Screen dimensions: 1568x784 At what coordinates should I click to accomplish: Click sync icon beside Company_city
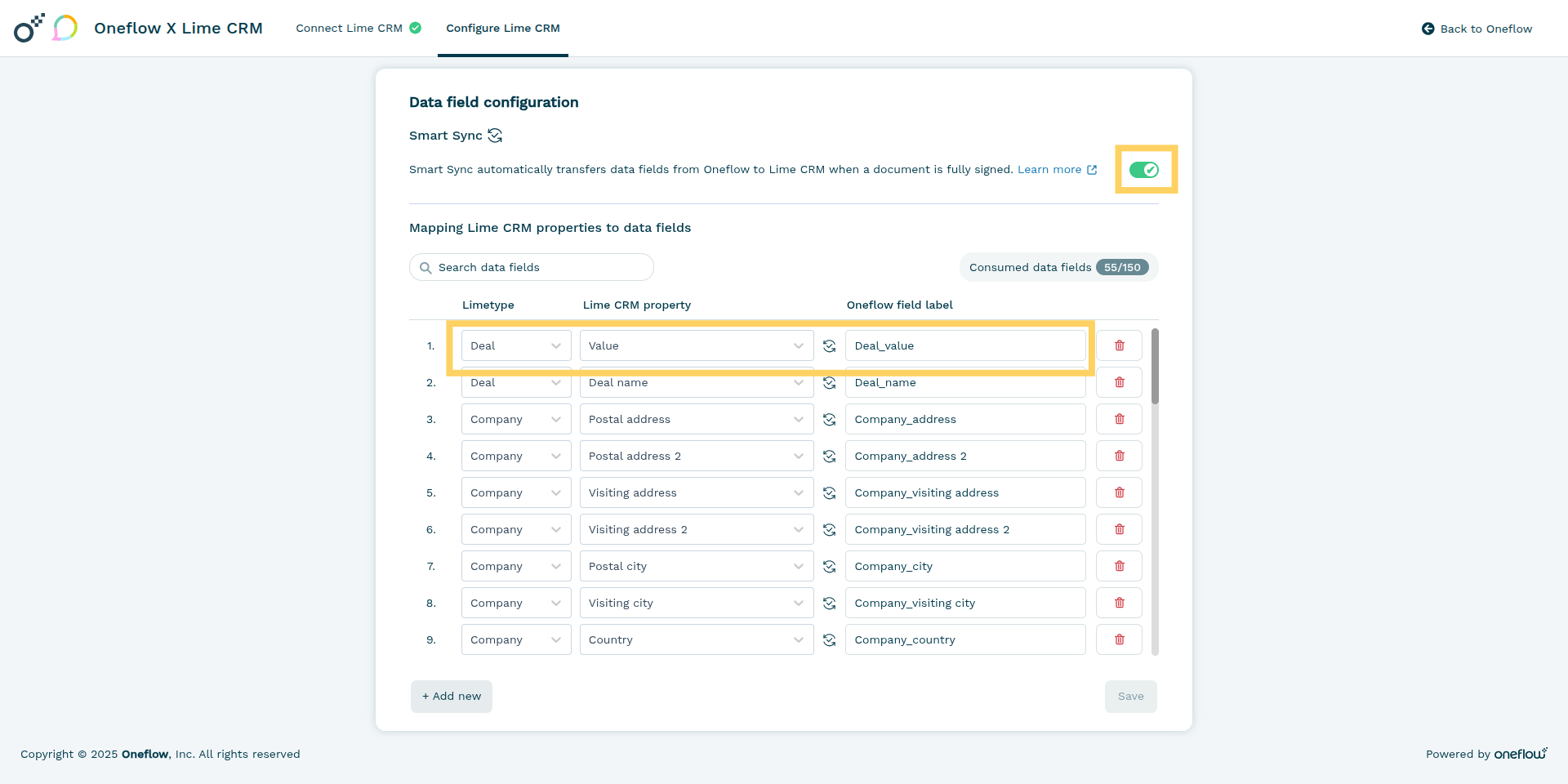click(829, 567)
